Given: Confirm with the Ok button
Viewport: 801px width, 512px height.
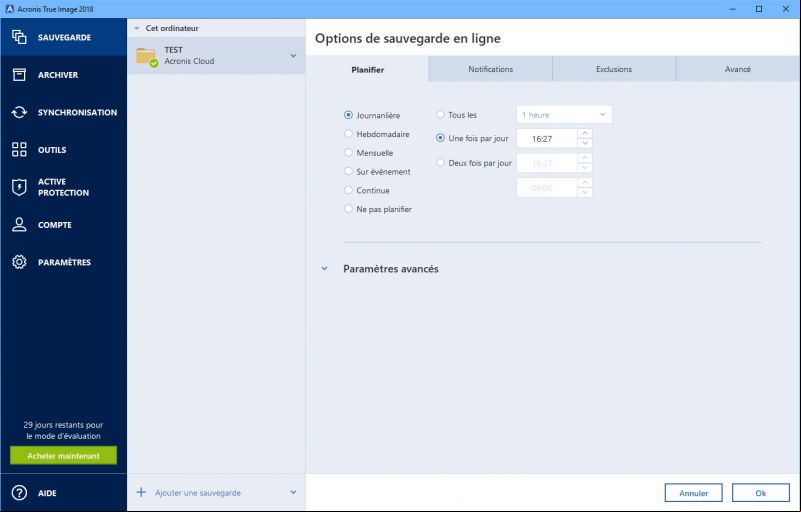Looking at the screenshot, I should (761, 493).
